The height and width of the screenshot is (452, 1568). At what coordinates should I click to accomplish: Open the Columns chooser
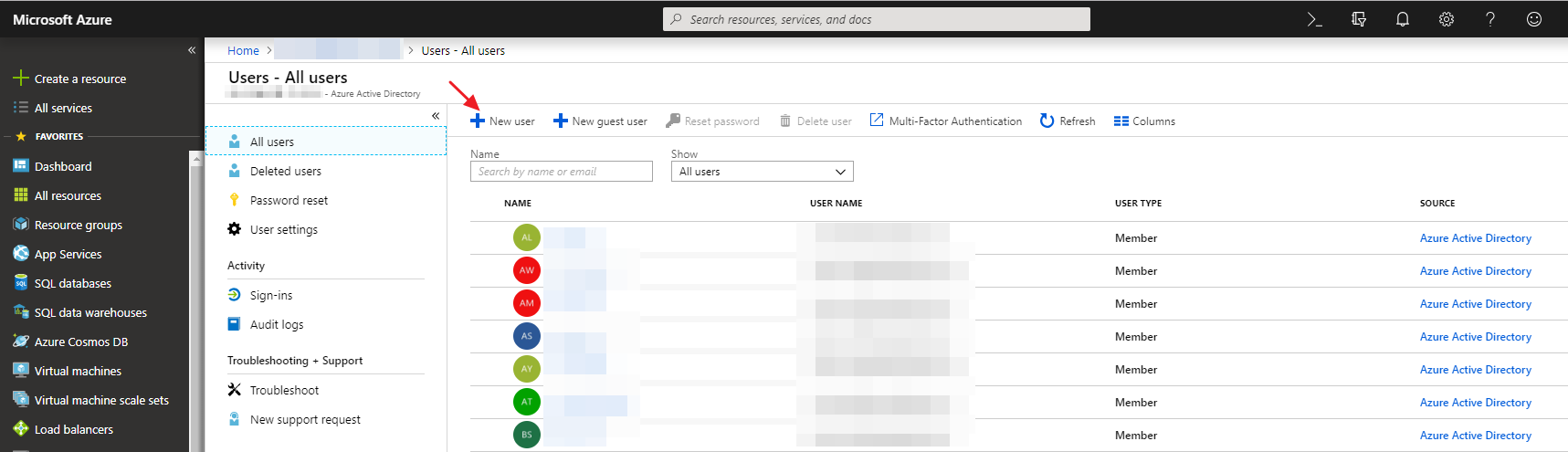[x=1144, y=121]
